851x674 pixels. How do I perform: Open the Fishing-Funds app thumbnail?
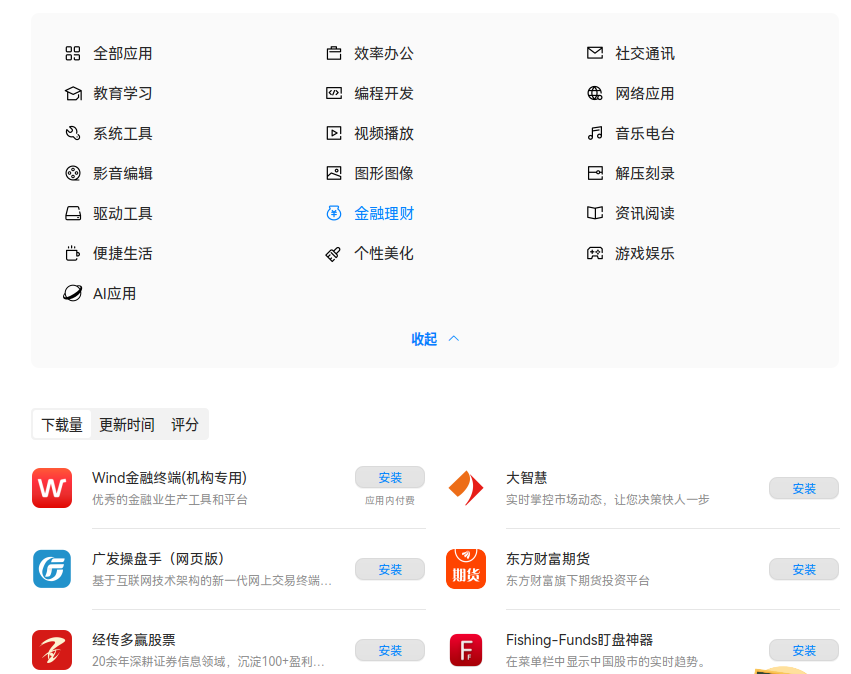point(466,650)
